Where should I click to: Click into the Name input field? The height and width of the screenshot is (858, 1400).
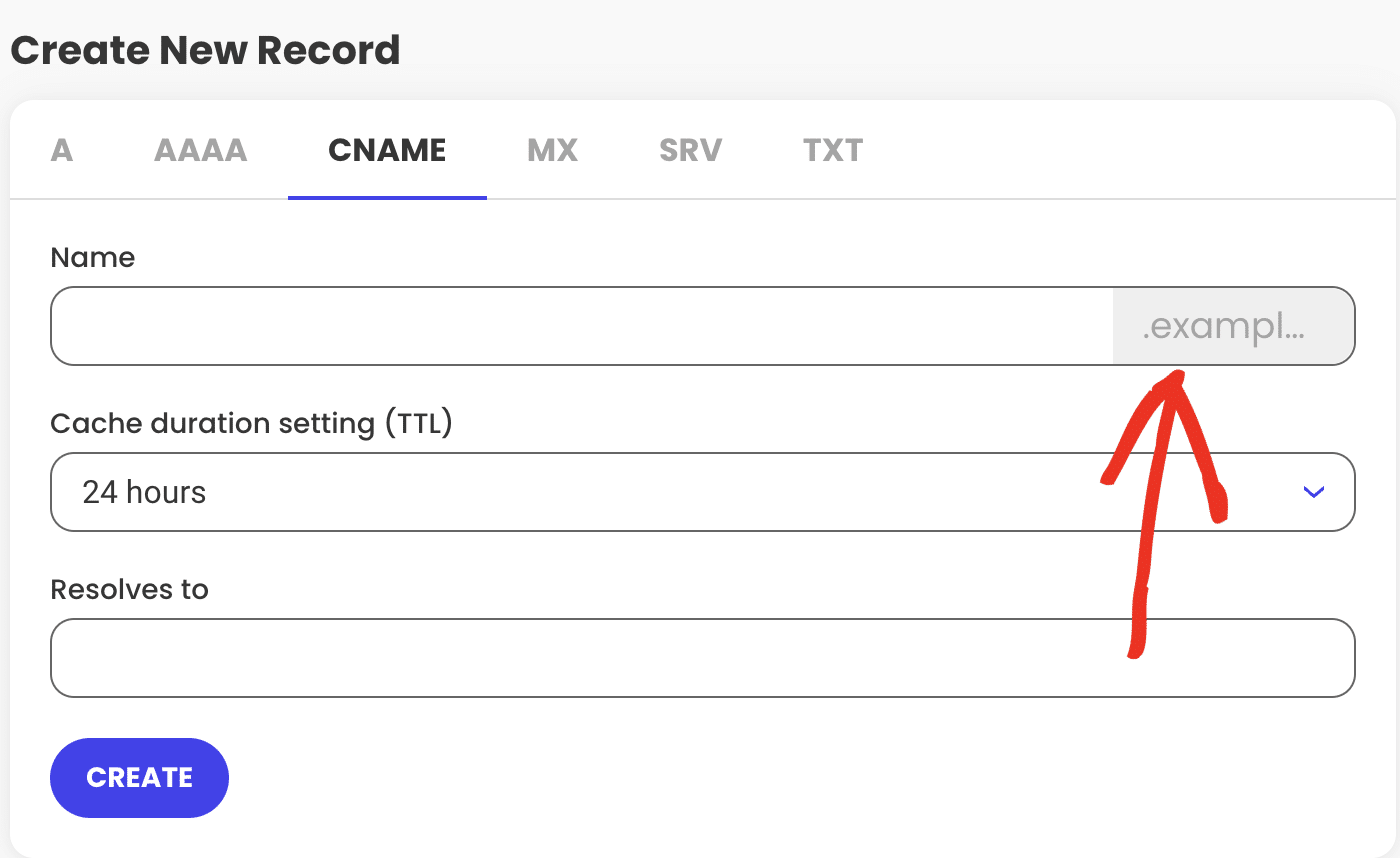point(580,326)
